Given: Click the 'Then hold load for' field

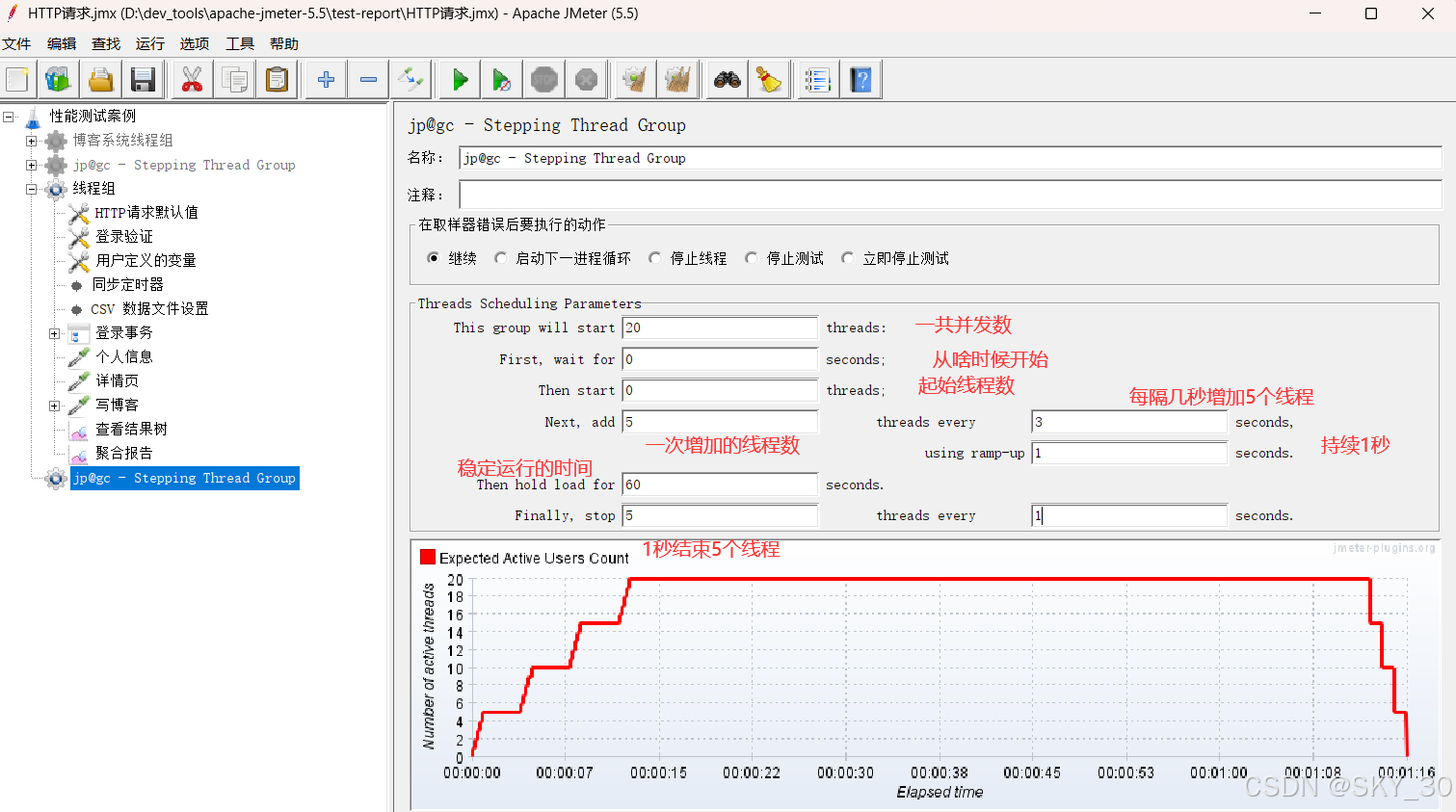Looking at the screenshot, I should (720, 485).
